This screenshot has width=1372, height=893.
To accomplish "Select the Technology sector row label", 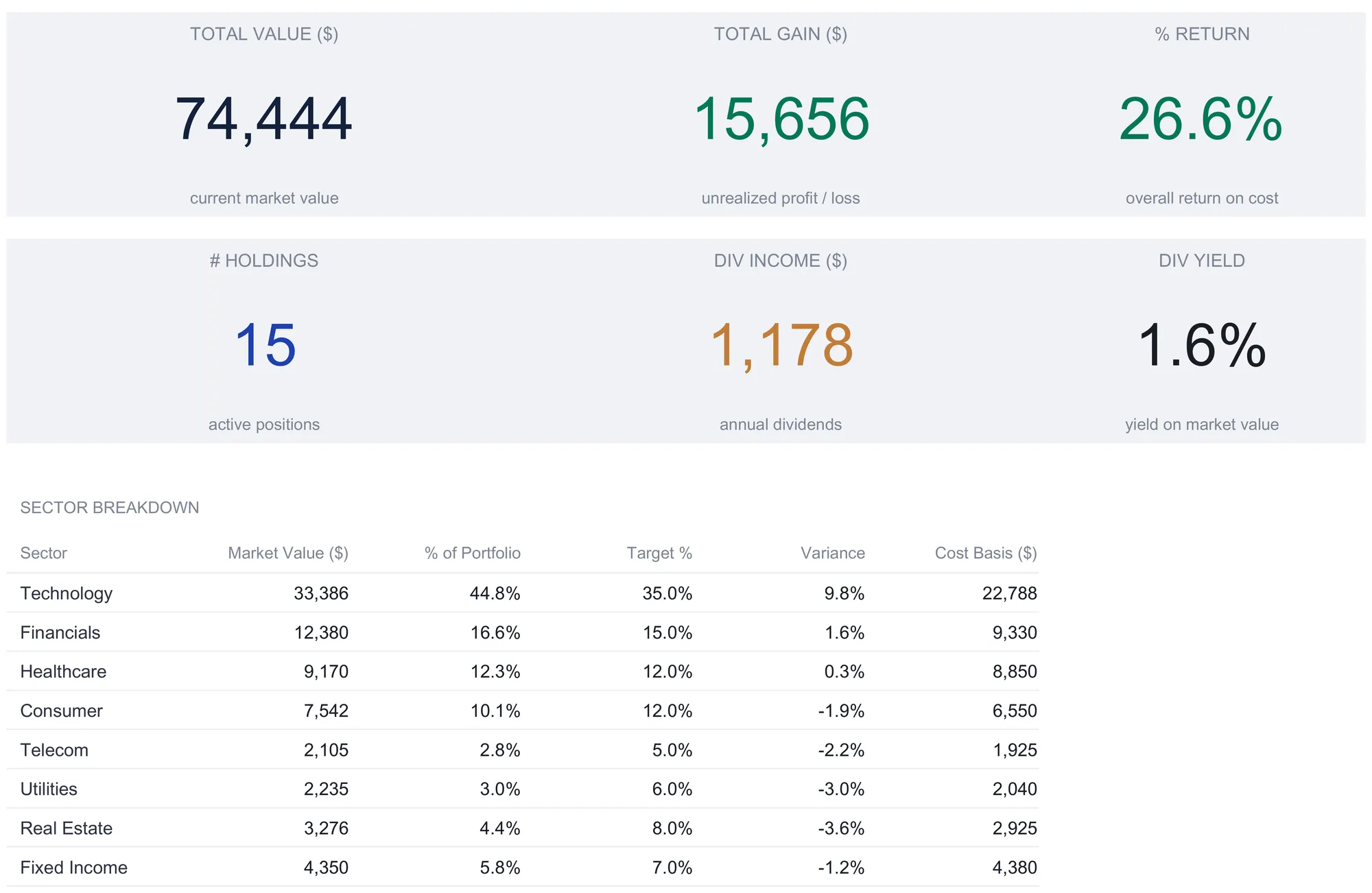I will point(67,593).
